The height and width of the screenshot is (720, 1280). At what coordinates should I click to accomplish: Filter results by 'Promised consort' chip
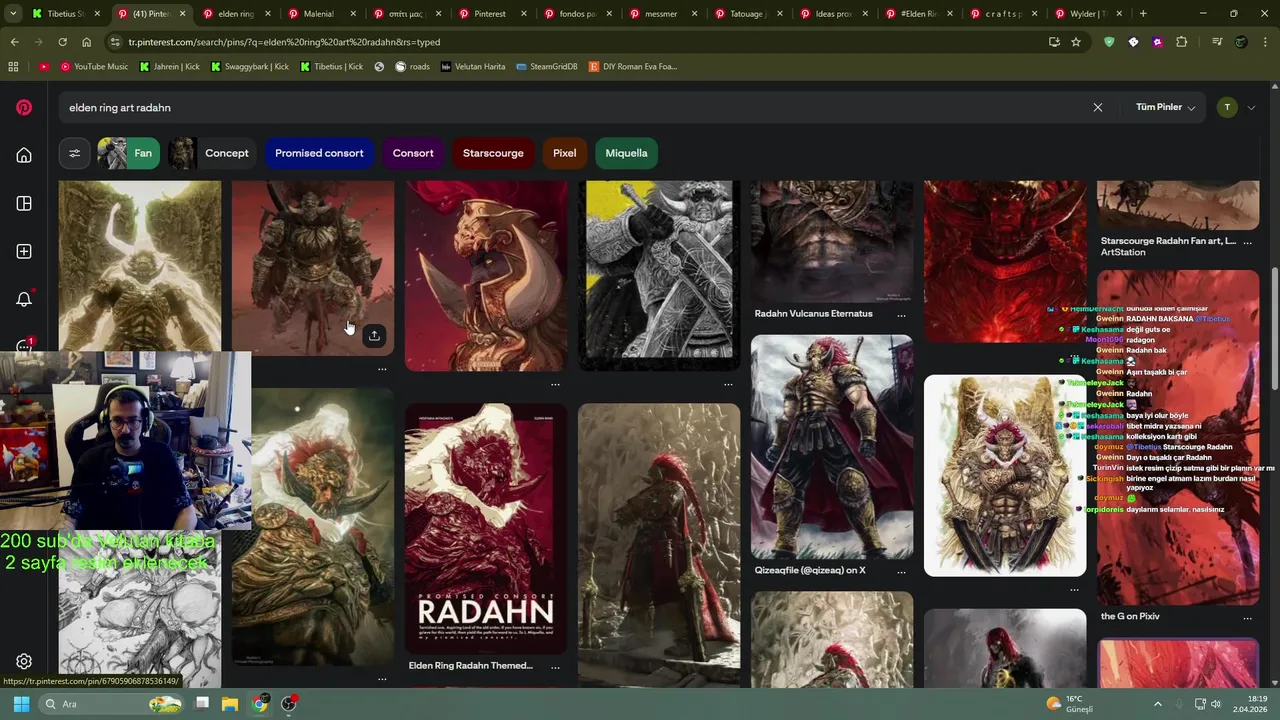tap(319, 153)
